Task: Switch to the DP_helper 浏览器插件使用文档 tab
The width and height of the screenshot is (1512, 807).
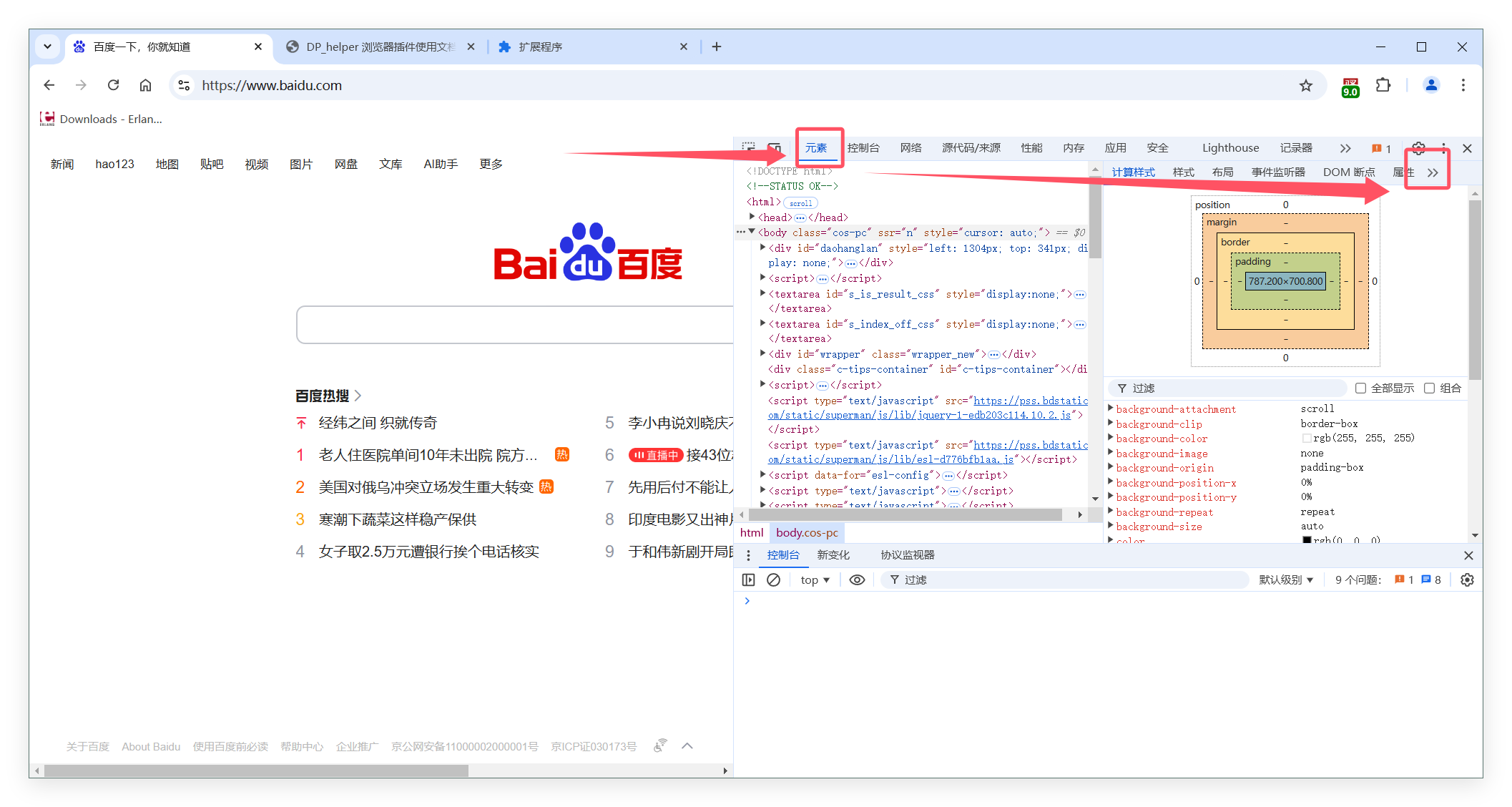Action: click(x=381, y=47)
